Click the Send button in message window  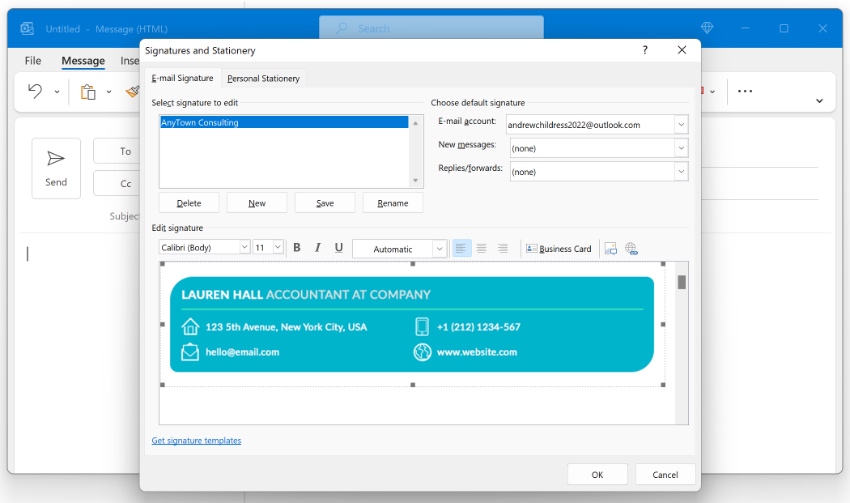point(56,168)
